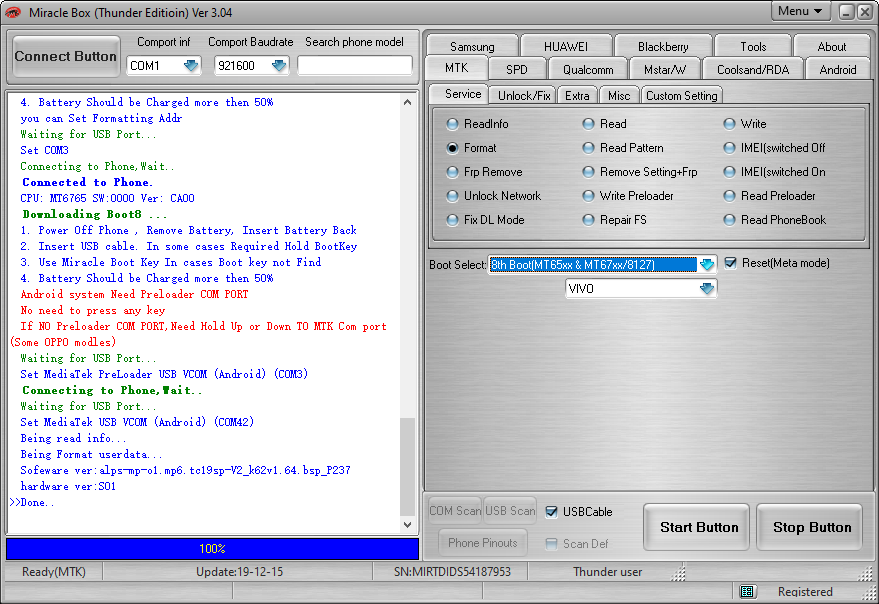Viewport: 879px width, 604px height.
Task: Switch to the MTK tab
Action: 456,68
